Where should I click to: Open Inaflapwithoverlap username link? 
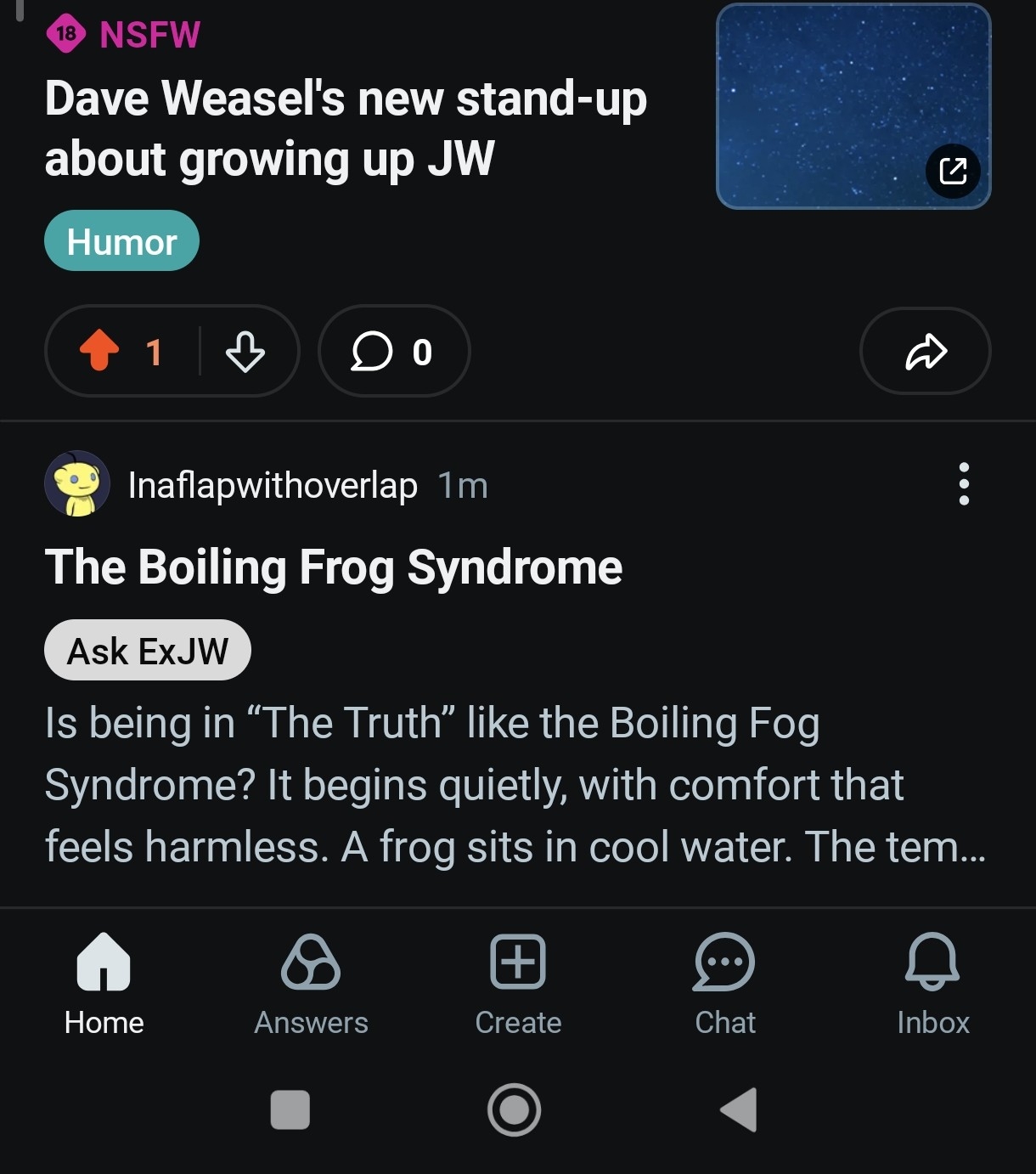(x=273, y=485)
